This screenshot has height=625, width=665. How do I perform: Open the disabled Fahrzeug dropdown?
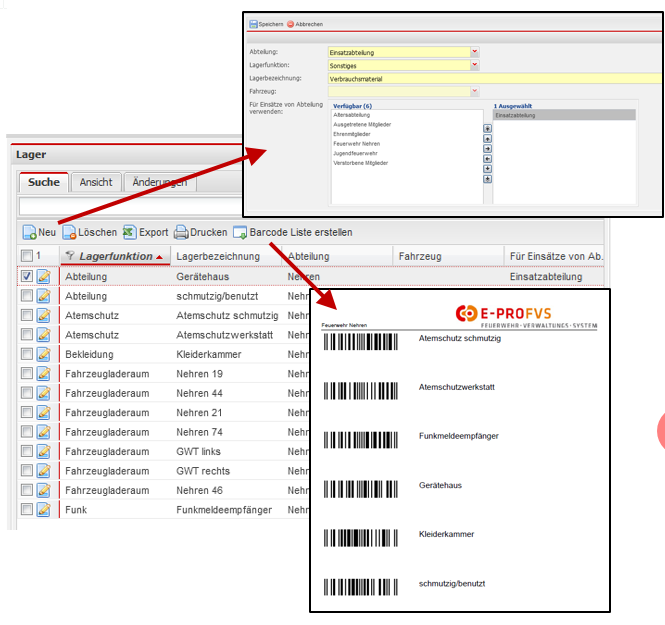click(474, 91)
